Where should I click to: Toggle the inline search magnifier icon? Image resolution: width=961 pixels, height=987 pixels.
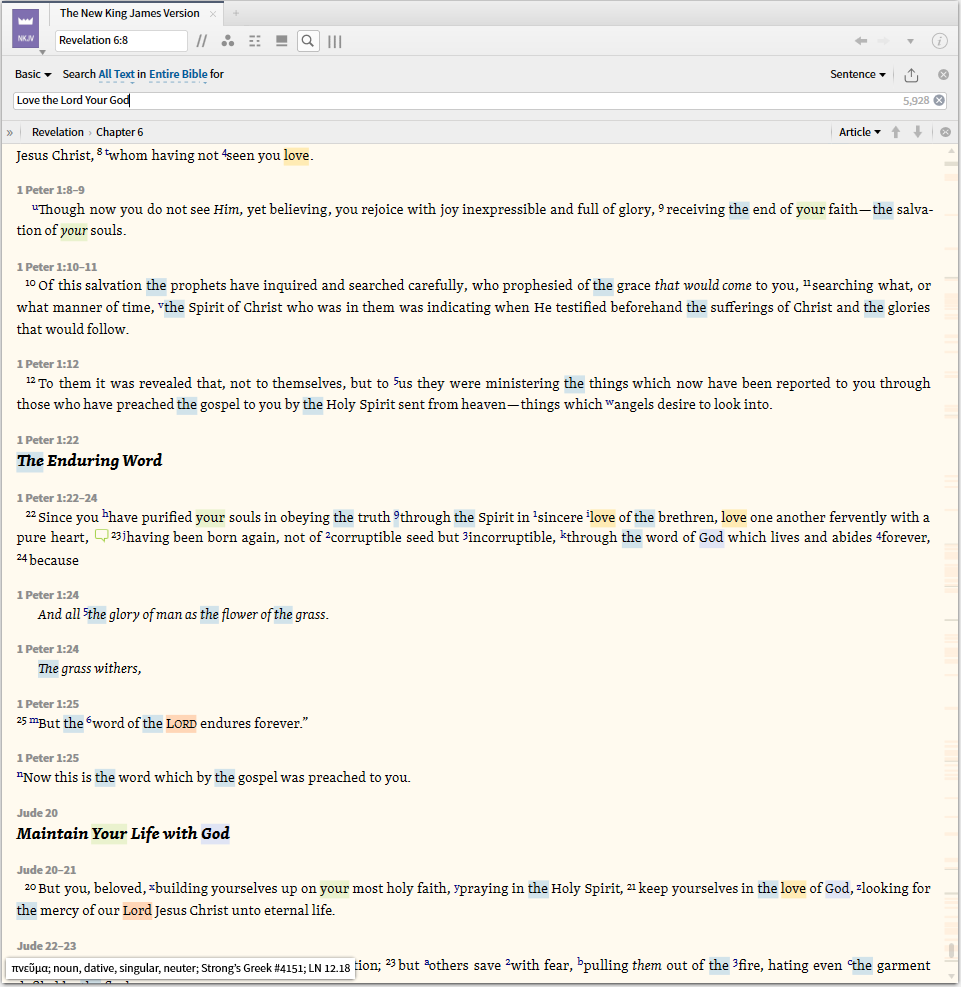tap(308, 42)
